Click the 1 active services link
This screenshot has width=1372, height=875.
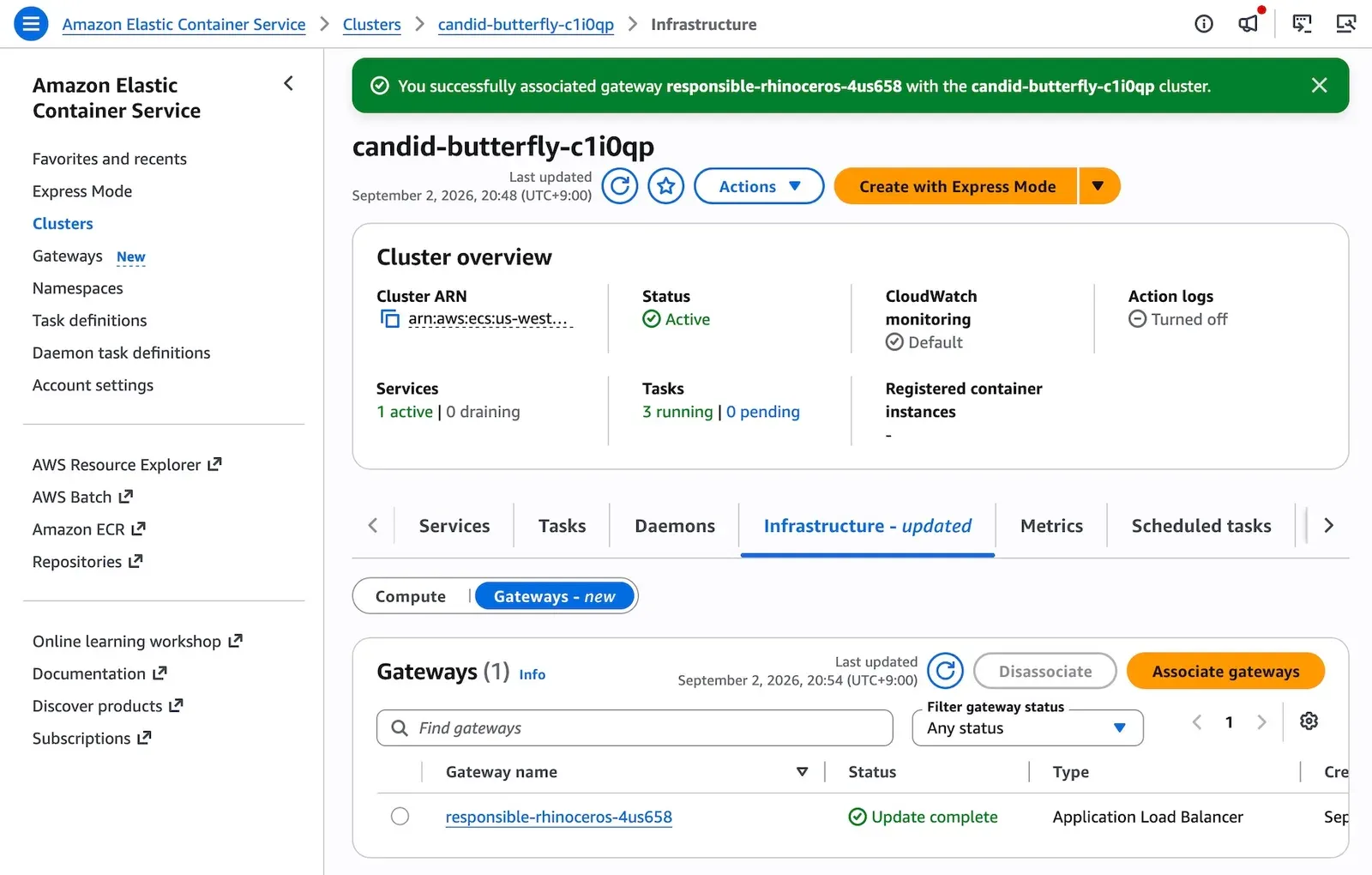pyautogui.click(x=405, y=412)
